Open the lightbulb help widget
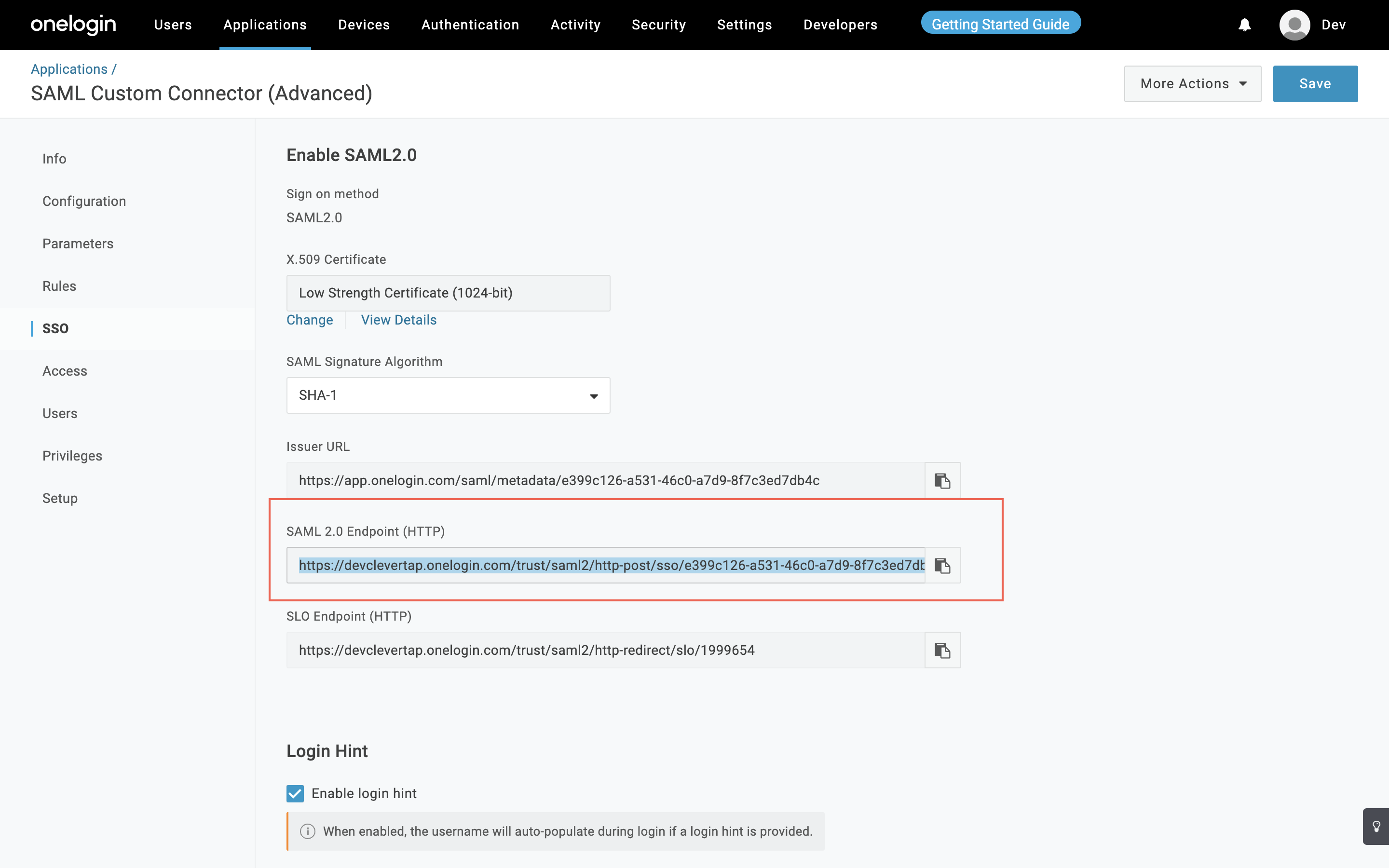1389x868 pixels. click(1376, 827)
